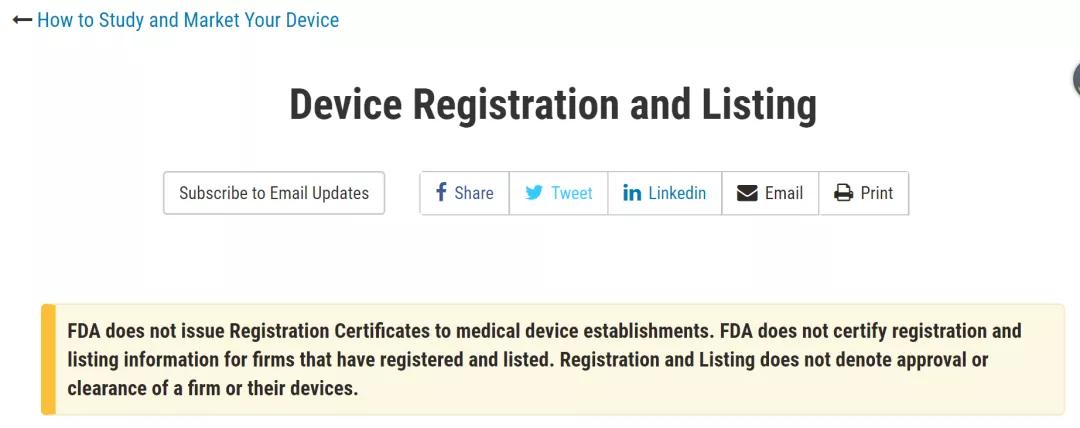Click Subscribe to Email Updates button

coord(274,193)
